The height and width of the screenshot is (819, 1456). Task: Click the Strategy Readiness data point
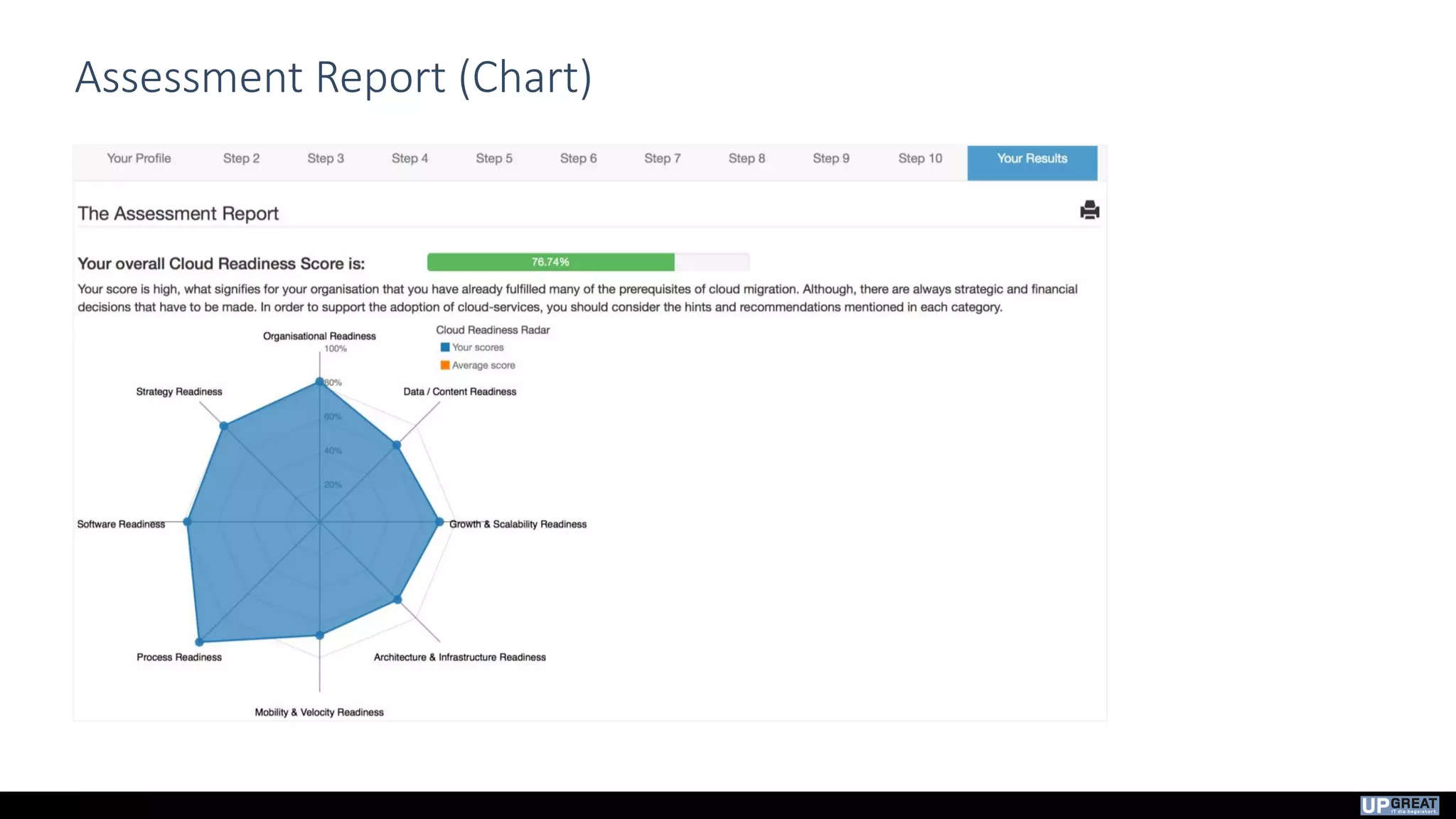coord(223,426)
